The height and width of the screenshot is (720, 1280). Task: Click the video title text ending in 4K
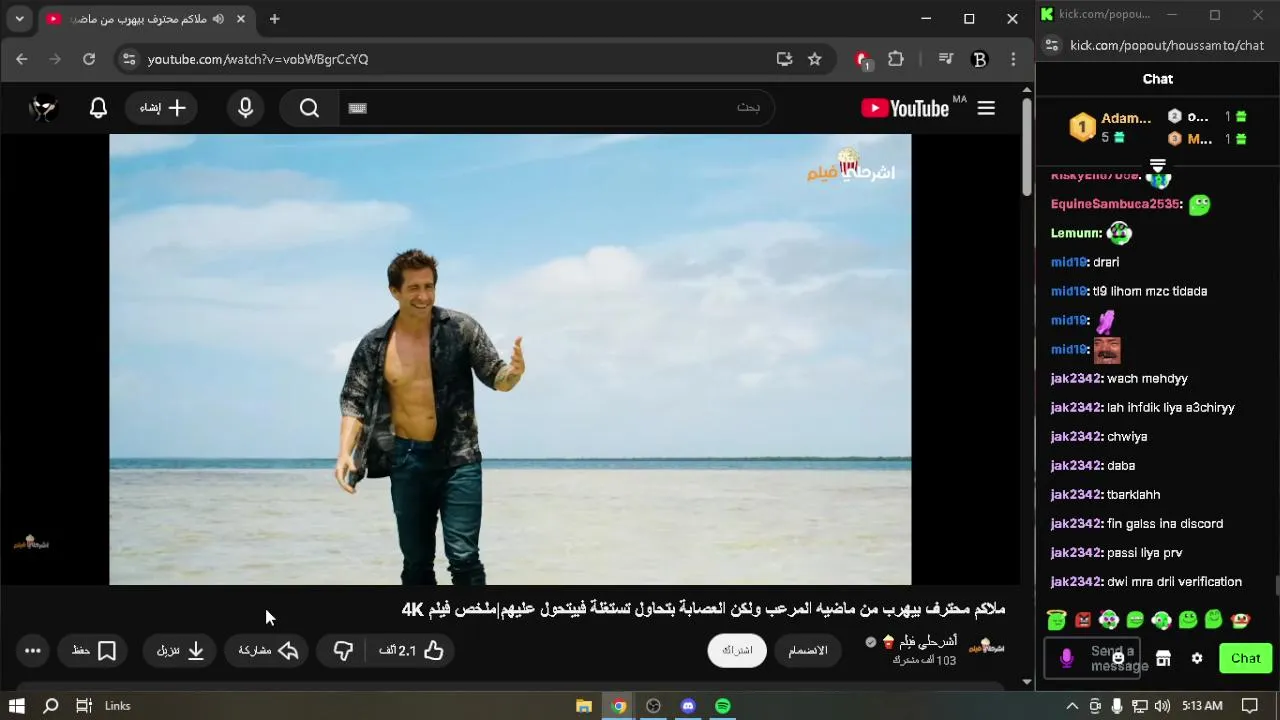(703, 609)
